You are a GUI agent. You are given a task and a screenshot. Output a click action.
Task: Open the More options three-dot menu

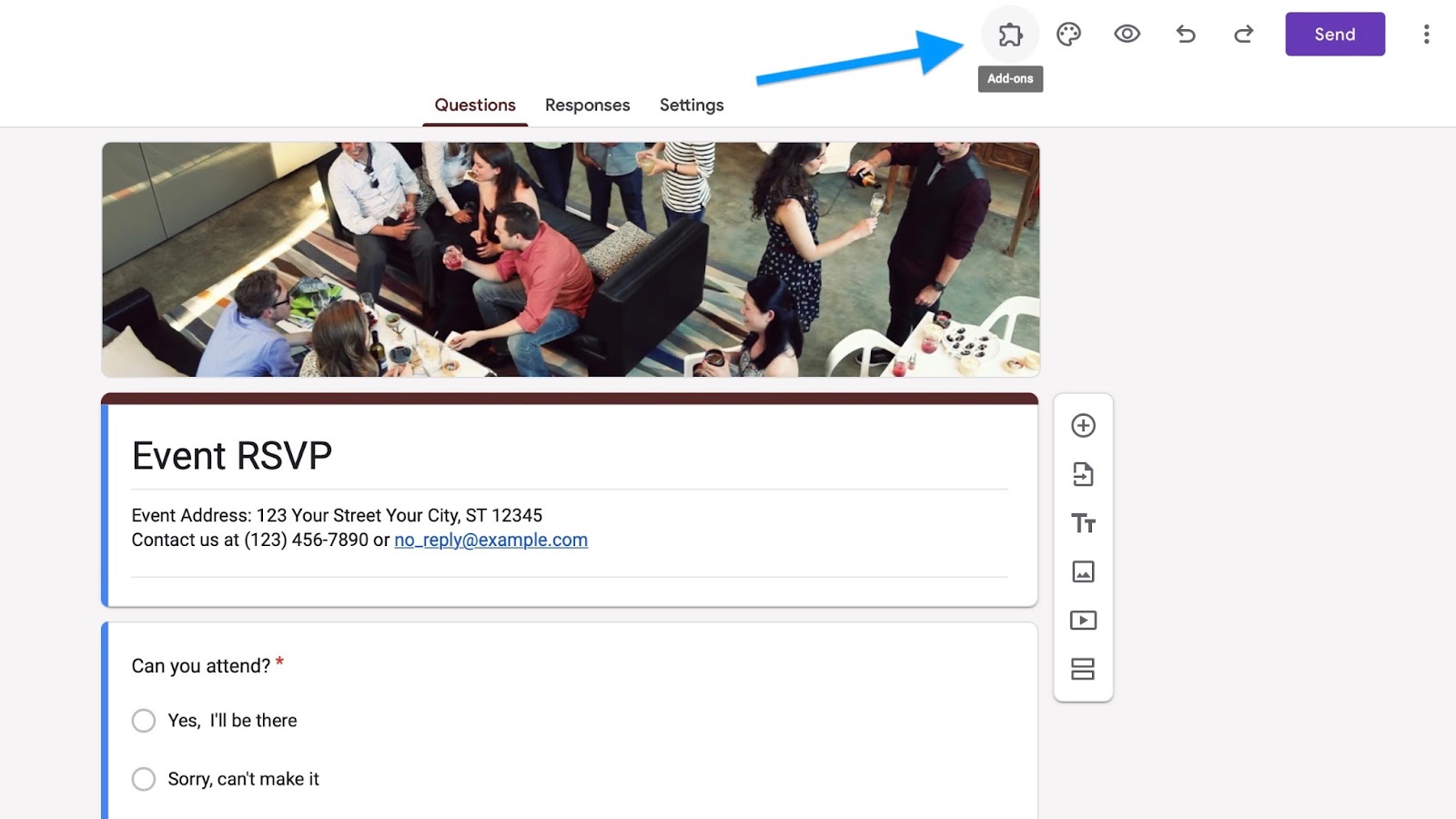(1426, 35)
